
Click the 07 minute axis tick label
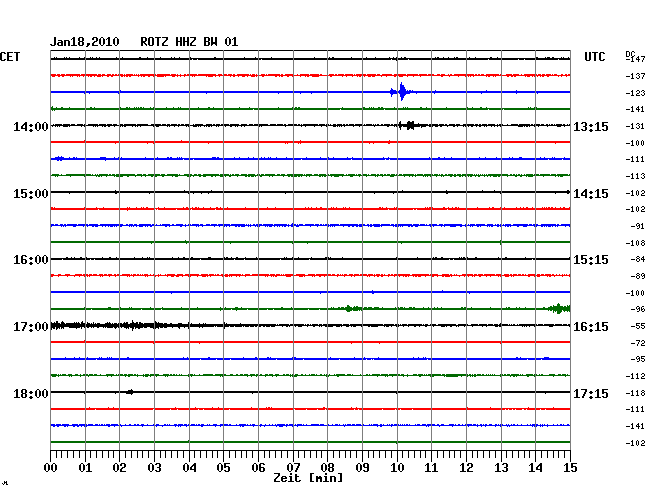click(x=293, y=468)
